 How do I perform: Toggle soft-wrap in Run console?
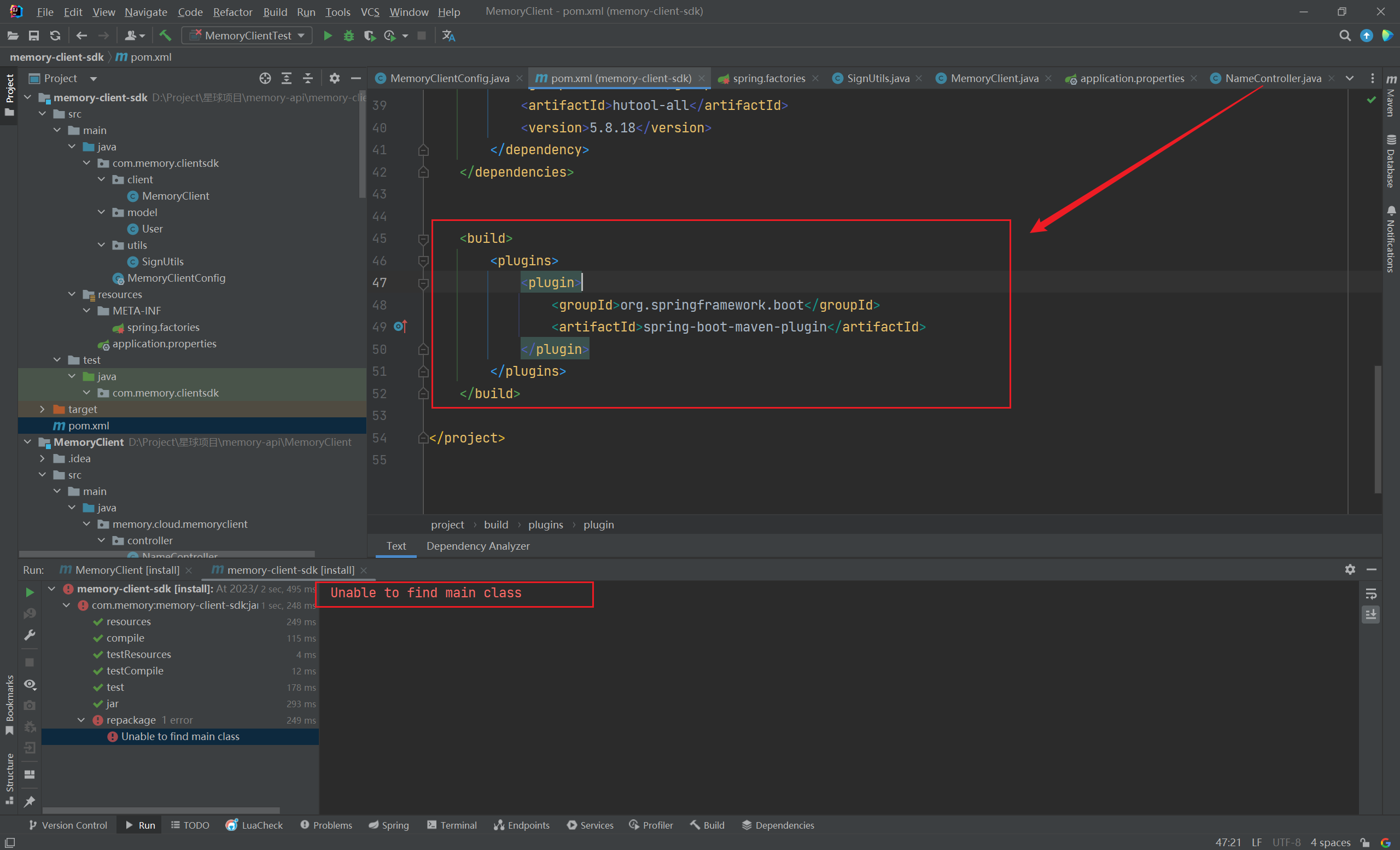[1371, 594]
